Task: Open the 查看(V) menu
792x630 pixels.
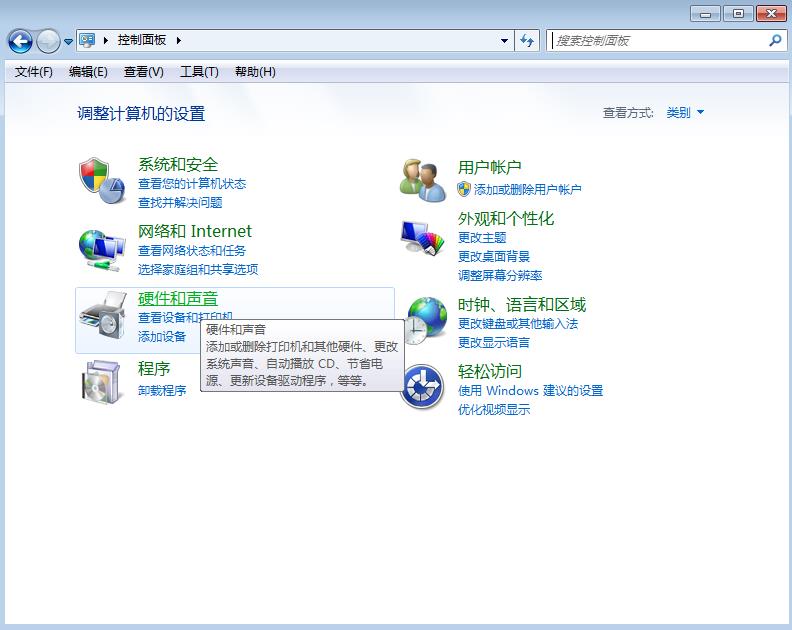Action: pos(143,72)
